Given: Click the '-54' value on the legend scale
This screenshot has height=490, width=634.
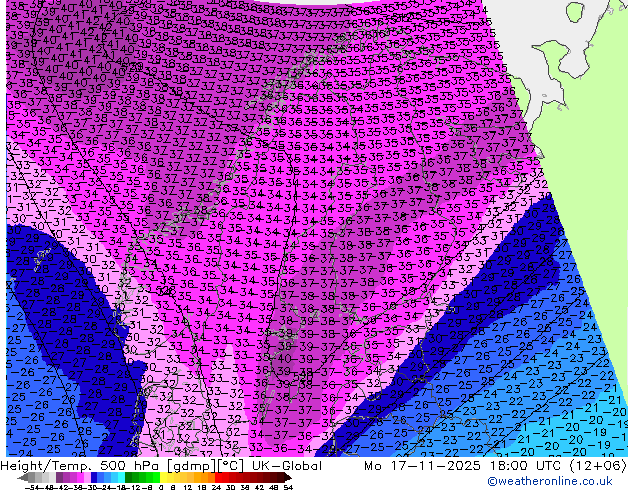Looking at the screenshot, I should (x=32, y=488).
